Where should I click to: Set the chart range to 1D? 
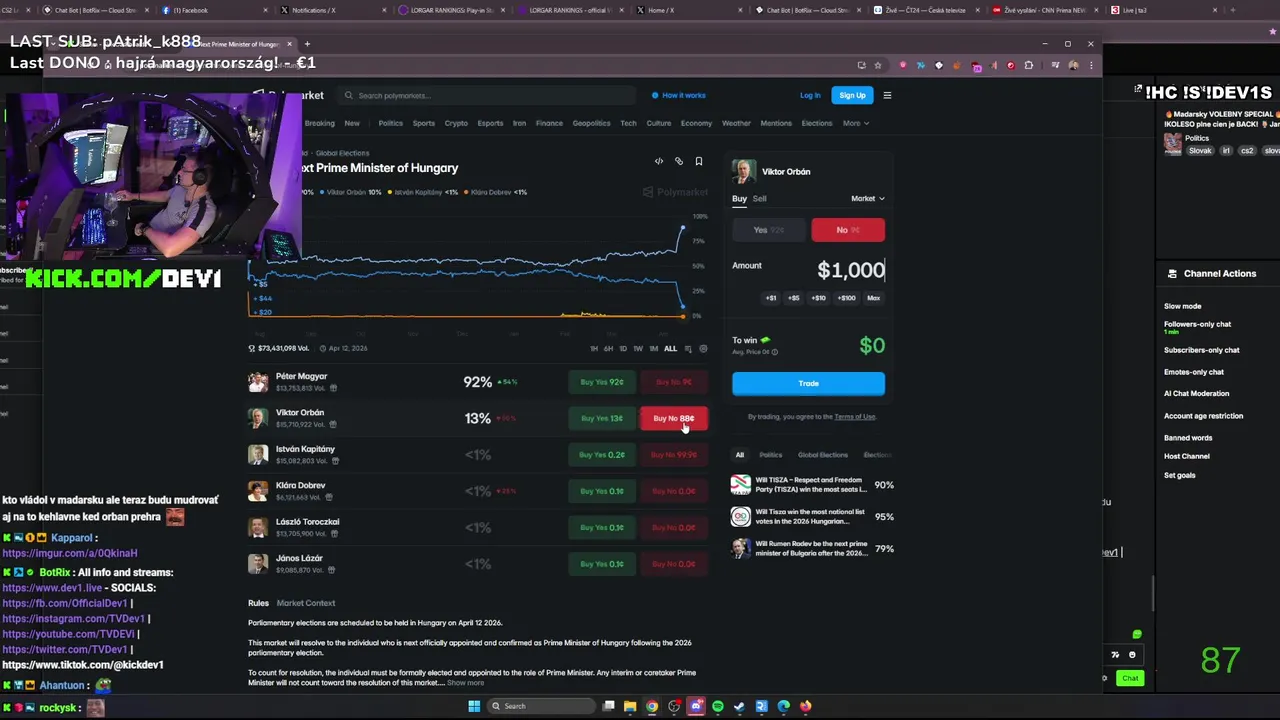623,348
